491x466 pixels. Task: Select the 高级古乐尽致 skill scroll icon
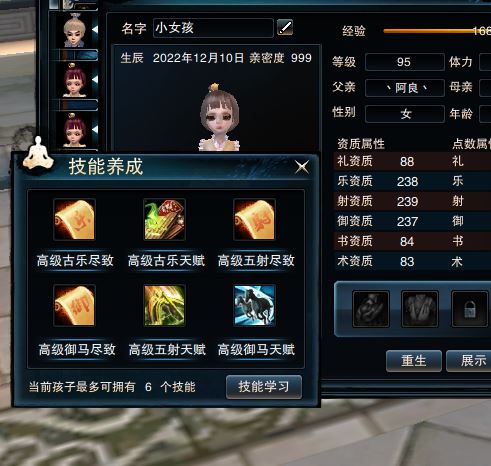point(74,220)
